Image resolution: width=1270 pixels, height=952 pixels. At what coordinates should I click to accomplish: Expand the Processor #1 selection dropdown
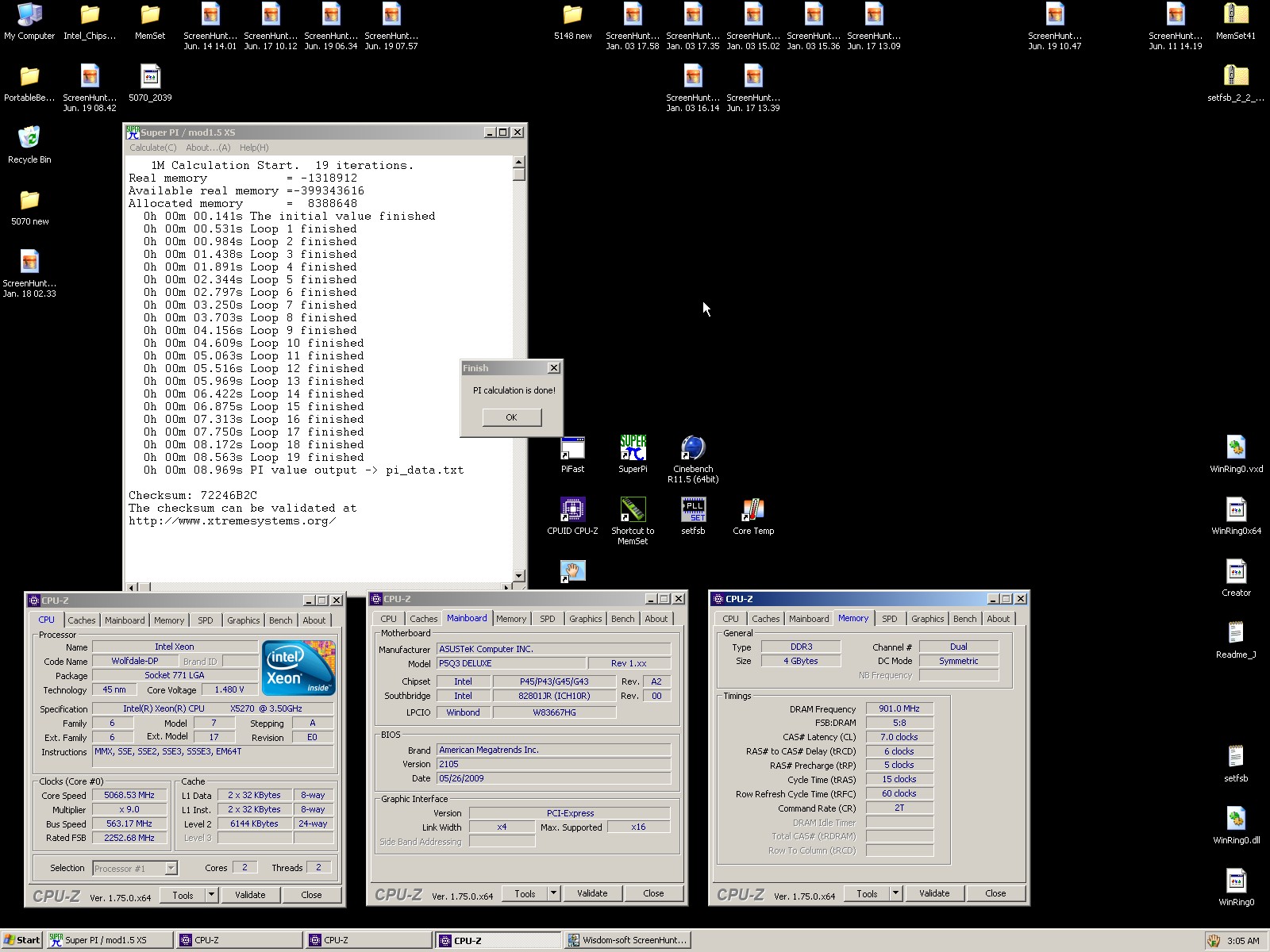[171, 869]
